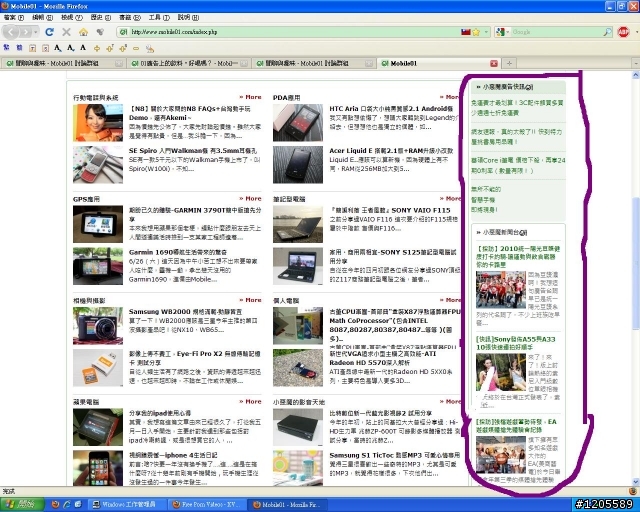Switch to the 01廣告上的飲料 tab
The image size is (640, 512).
coord(188,63)
